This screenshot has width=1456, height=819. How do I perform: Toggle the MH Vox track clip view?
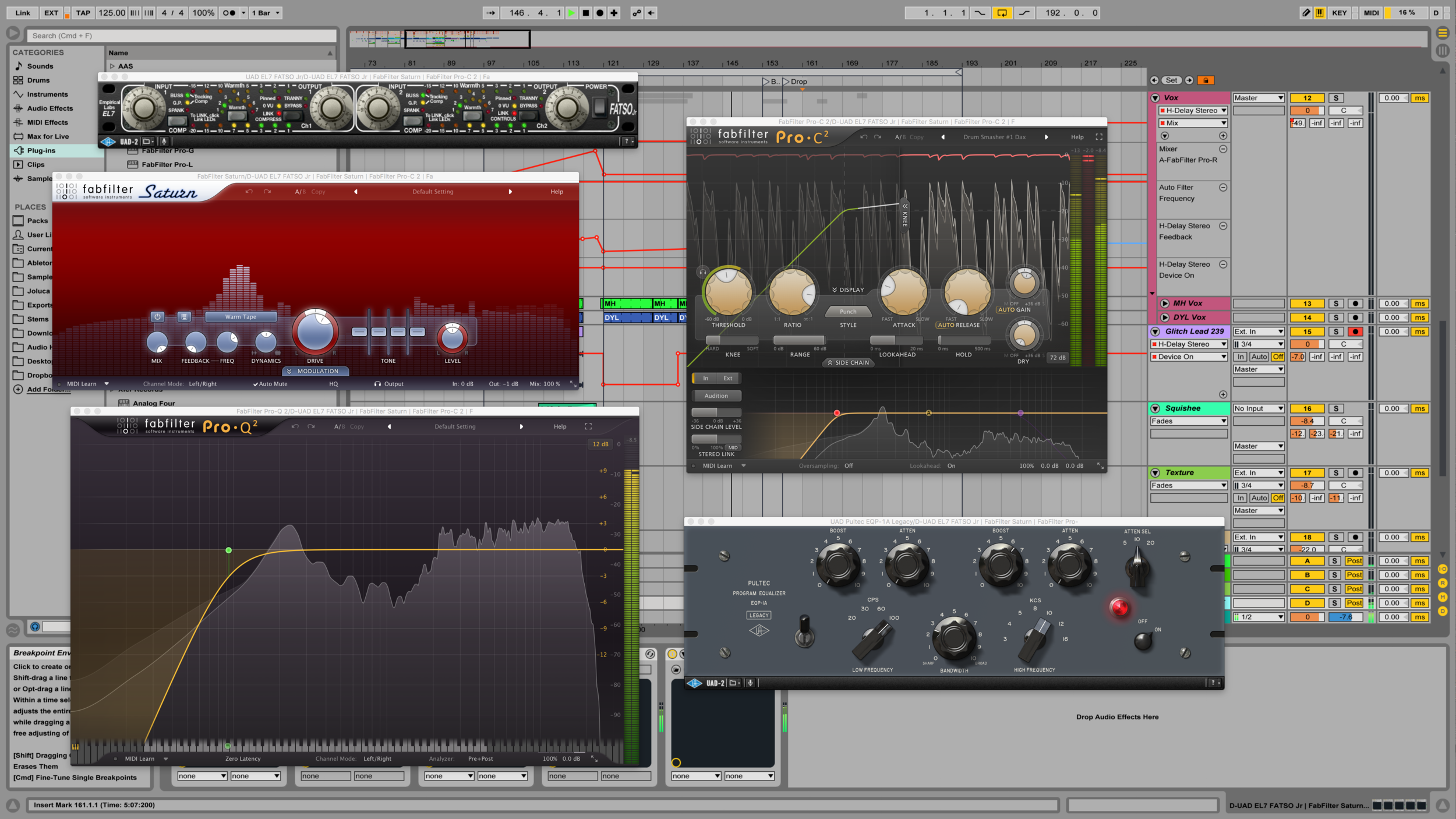coord(1165,303)
